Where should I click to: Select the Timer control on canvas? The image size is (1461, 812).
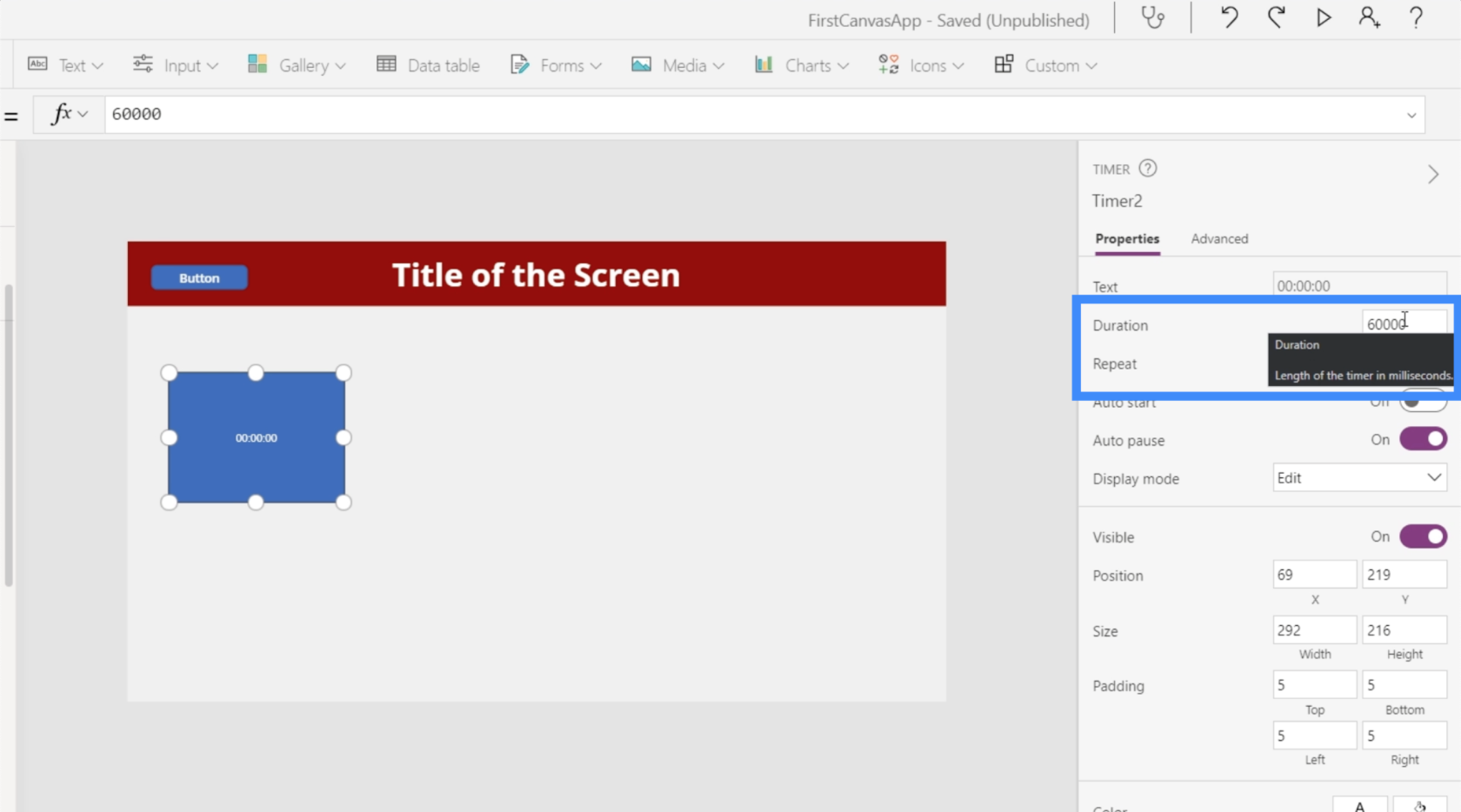pos(257,437)
